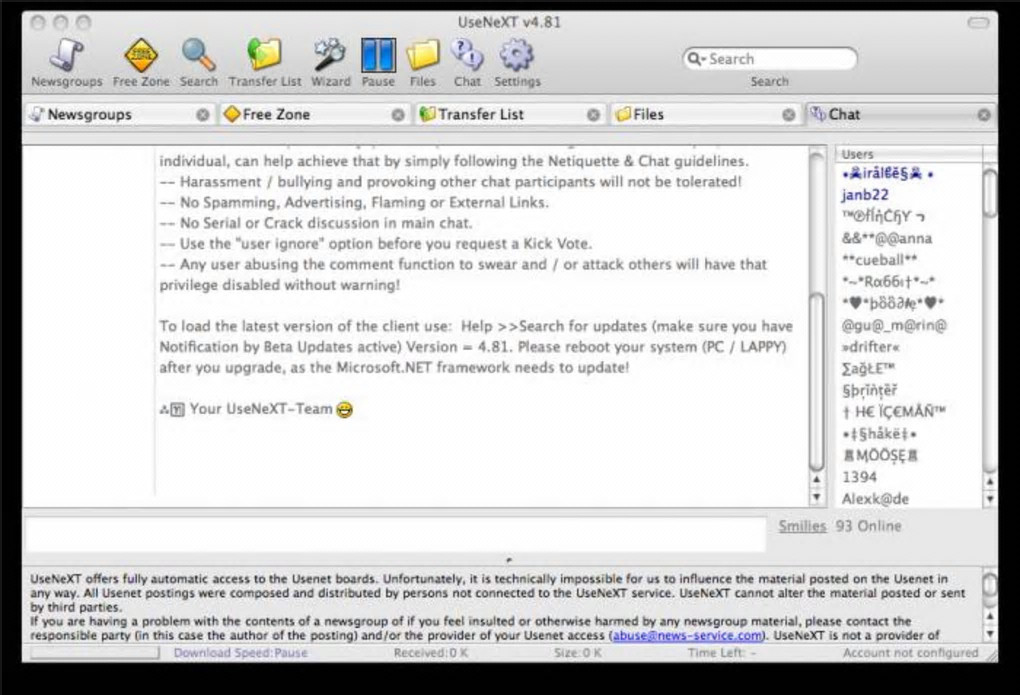
Task: Click the split handle above disclaimer panel
Action: coord(509,560)
